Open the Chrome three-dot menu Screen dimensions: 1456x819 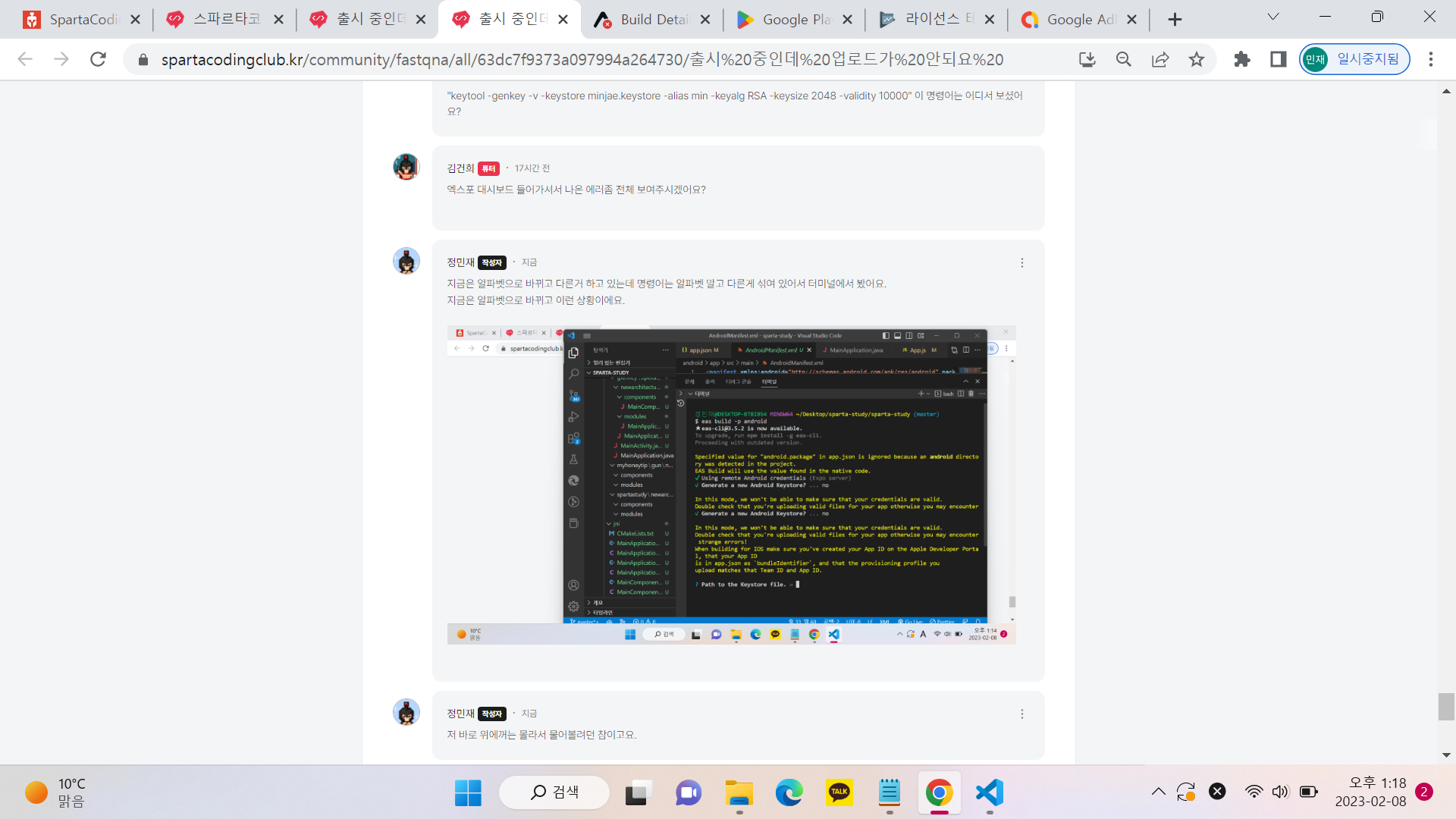tap(1431, 59)
